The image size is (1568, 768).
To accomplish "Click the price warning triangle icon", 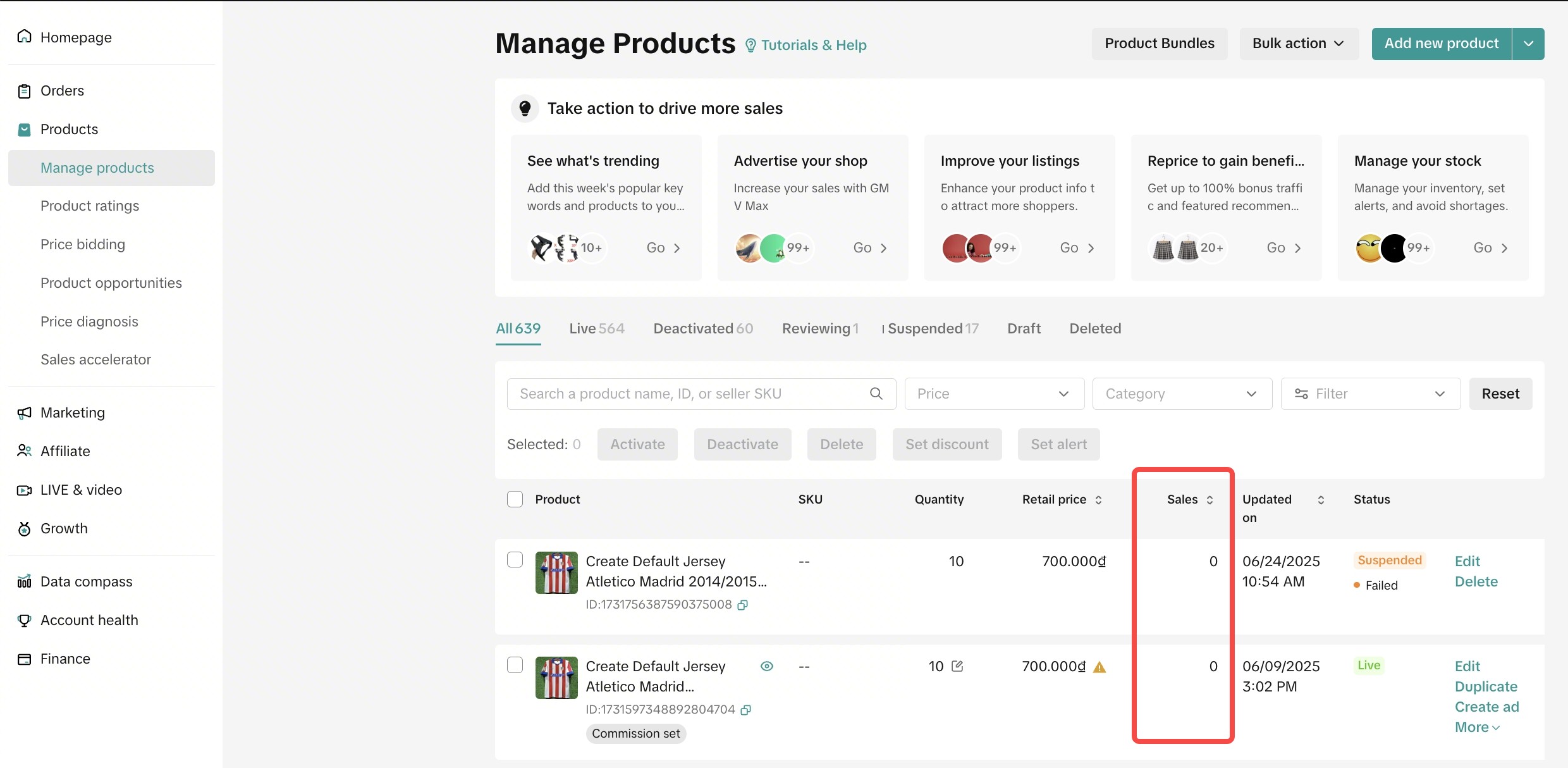I will click(1099, 667).
